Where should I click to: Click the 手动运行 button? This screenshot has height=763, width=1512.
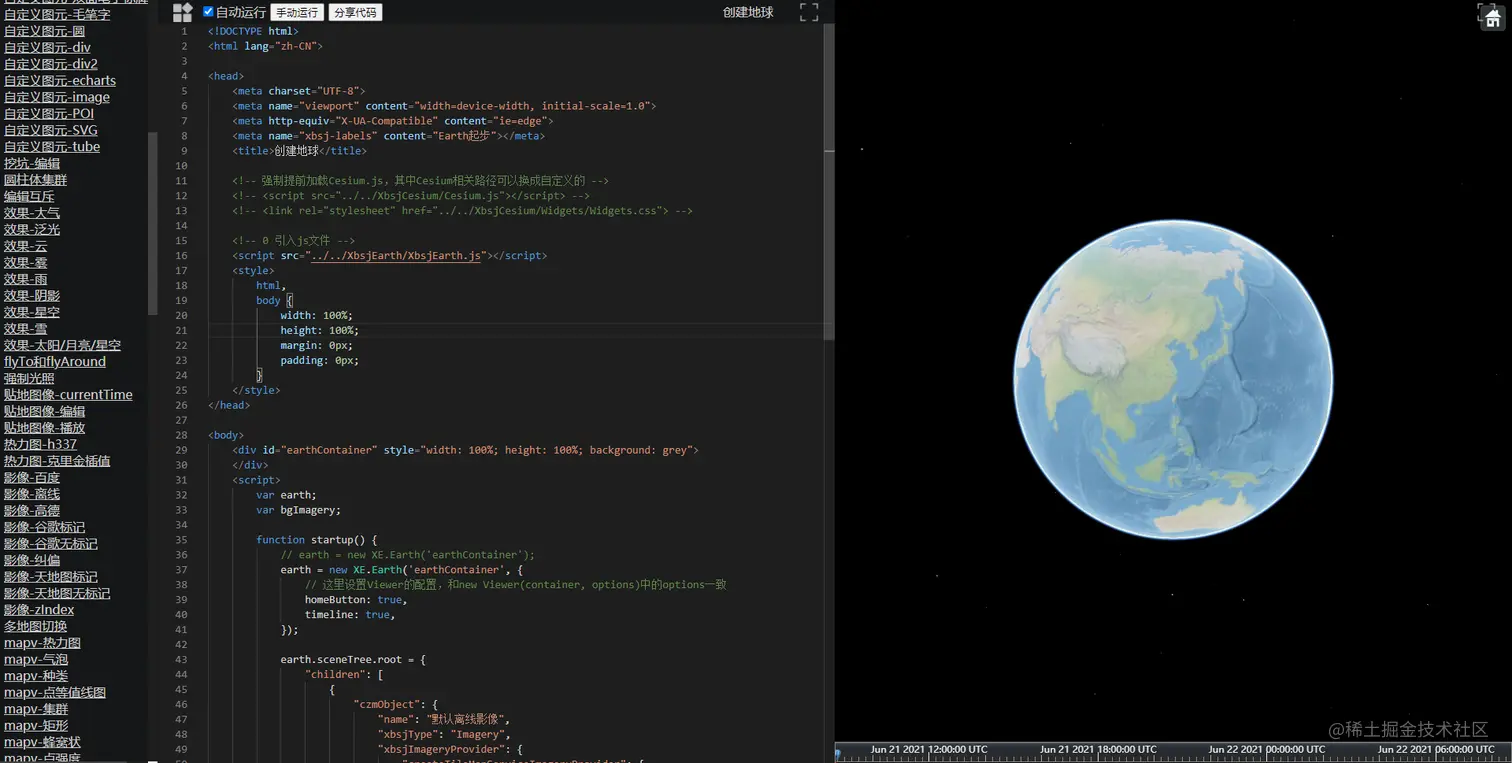(x=297, y=13)
